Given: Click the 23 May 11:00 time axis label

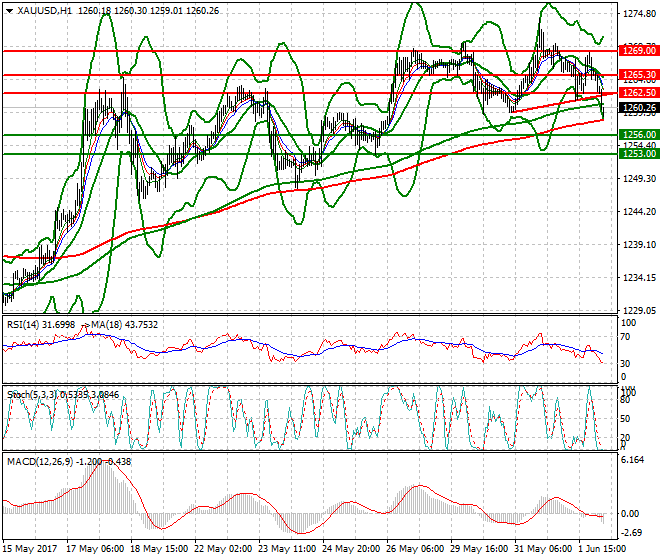Looking at the screenshot, I should pyautogui.click(x=287, y=549).
